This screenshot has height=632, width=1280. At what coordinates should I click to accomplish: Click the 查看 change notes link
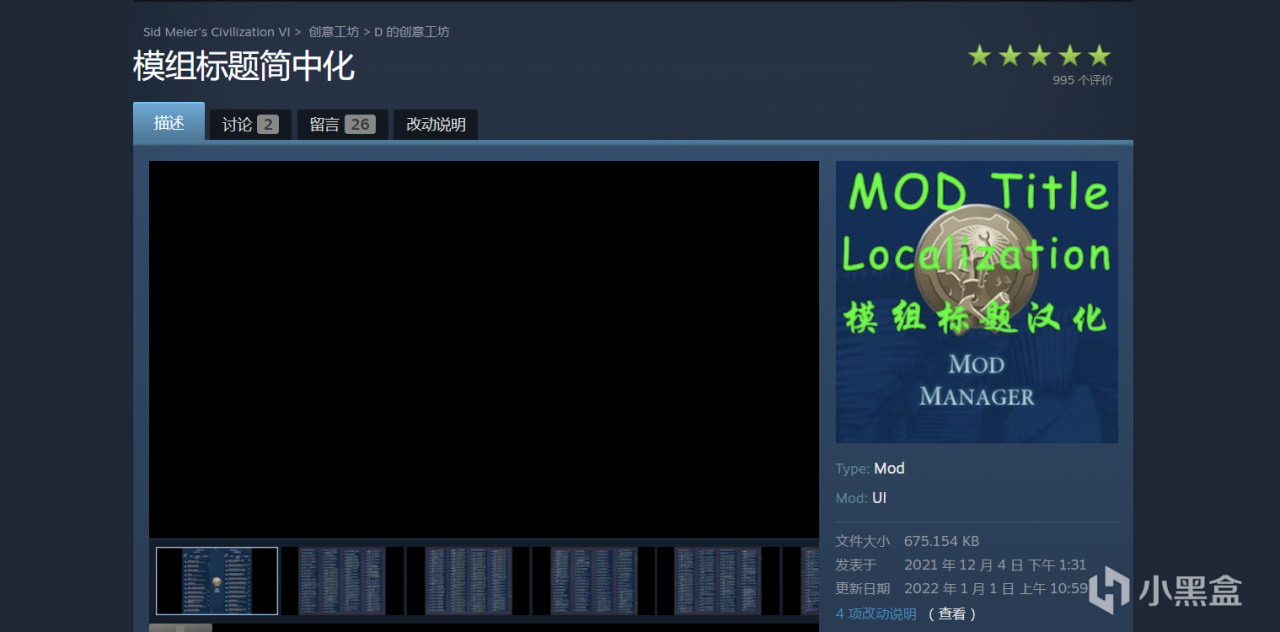pyautogui.click(x=952, y=614)
